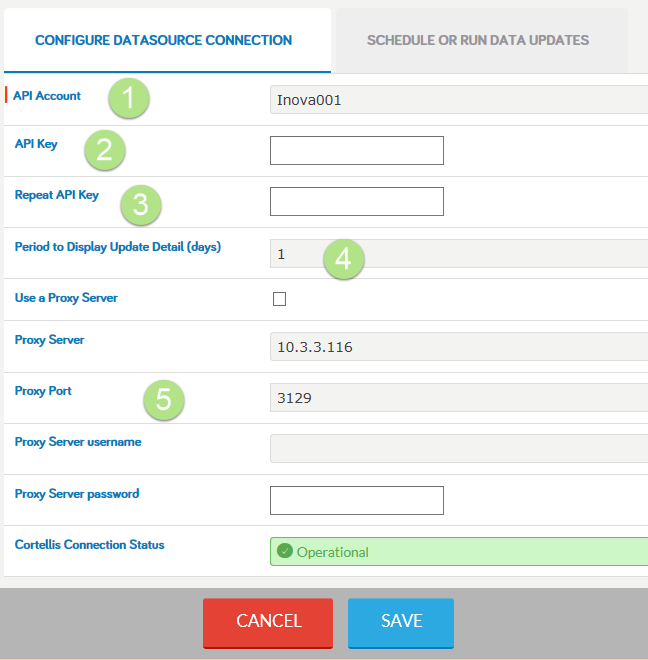This screenshot has width=648, height=660.
Task: Click the blue Save button
Action: point(401,623)
